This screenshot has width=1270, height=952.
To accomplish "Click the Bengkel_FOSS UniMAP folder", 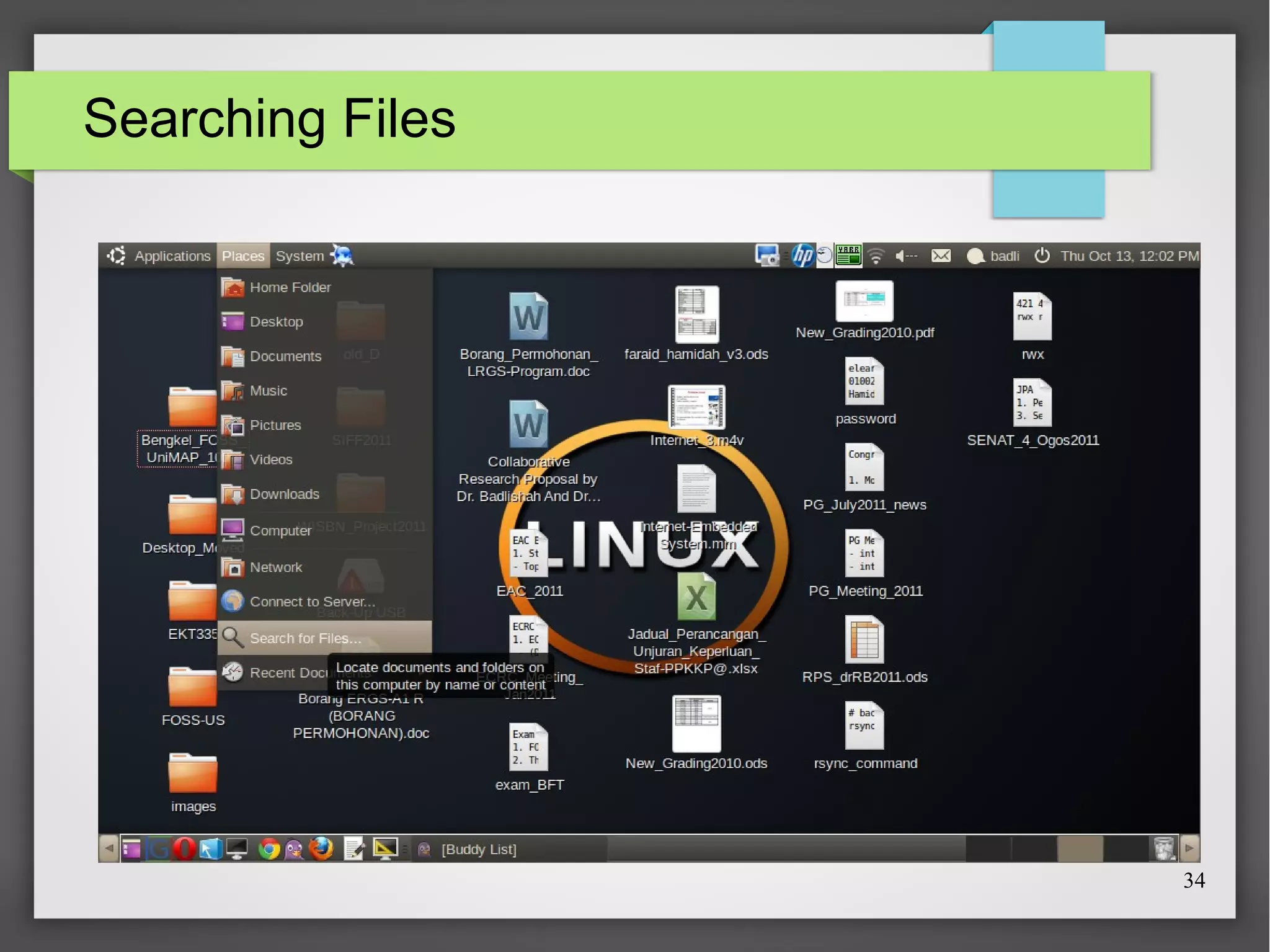I will pos(193,407).
